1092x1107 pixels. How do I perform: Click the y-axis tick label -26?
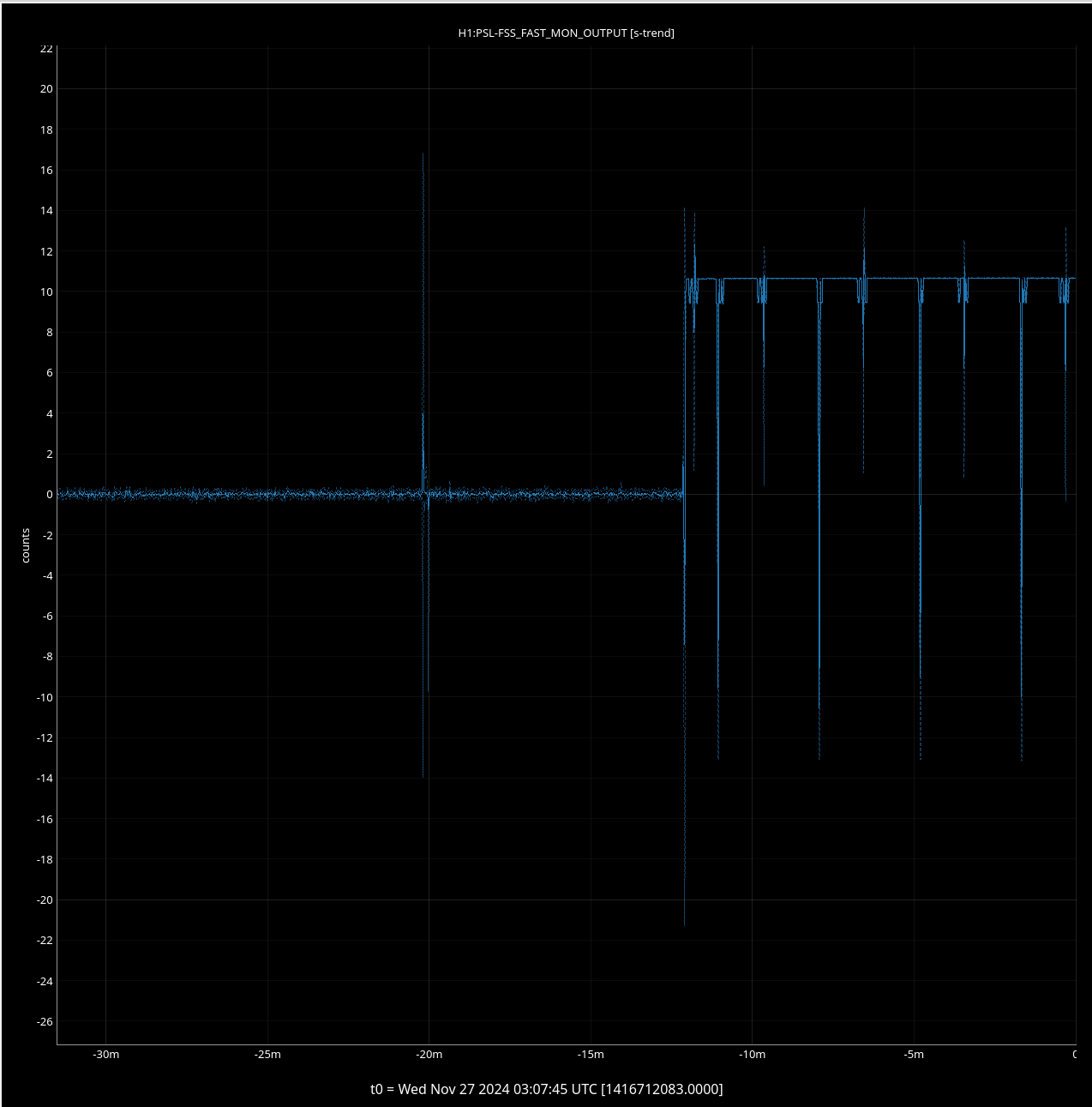pos(45,1021)
